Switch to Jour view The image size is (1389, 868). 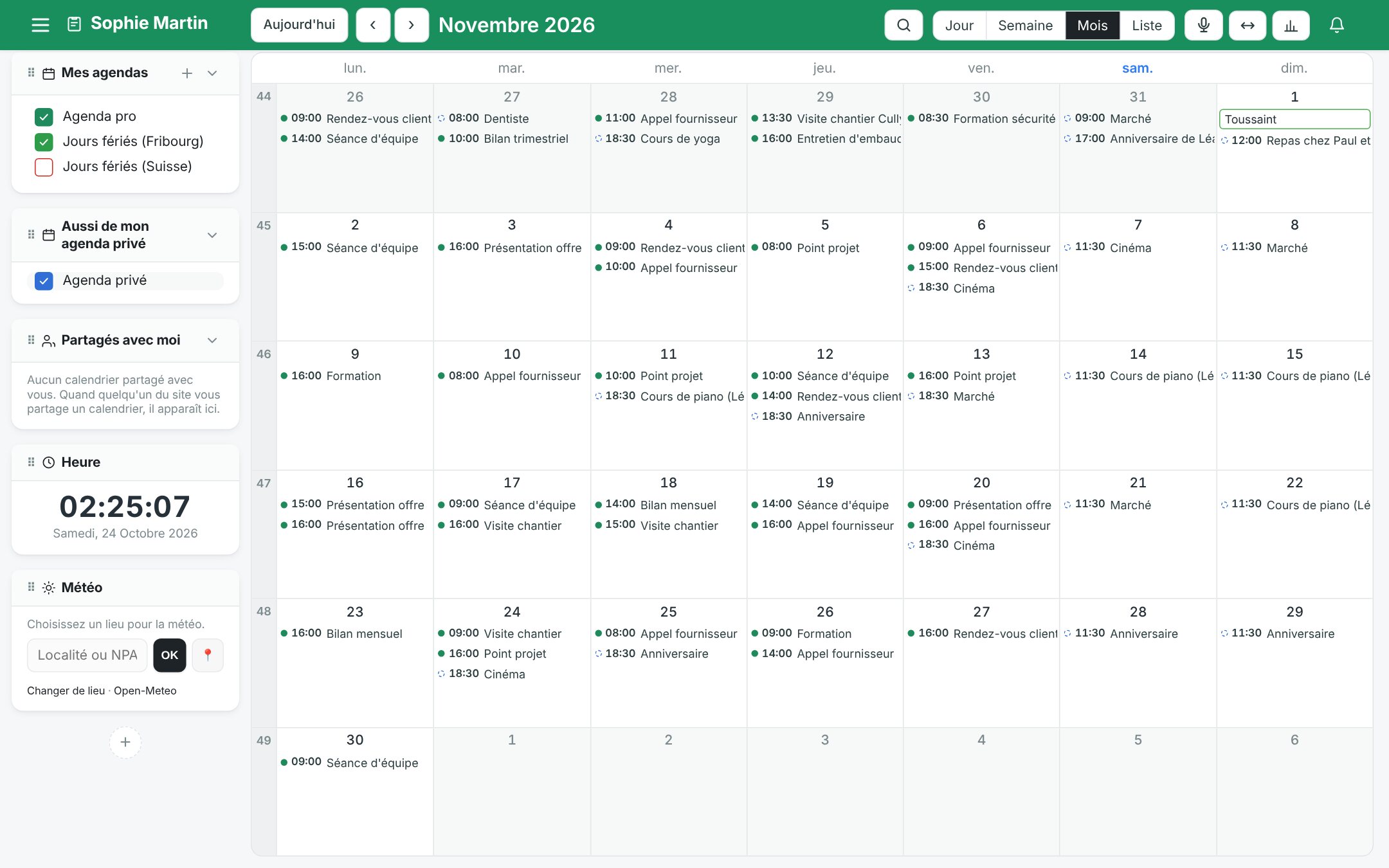pyautogui.click(x=959, y=25)
